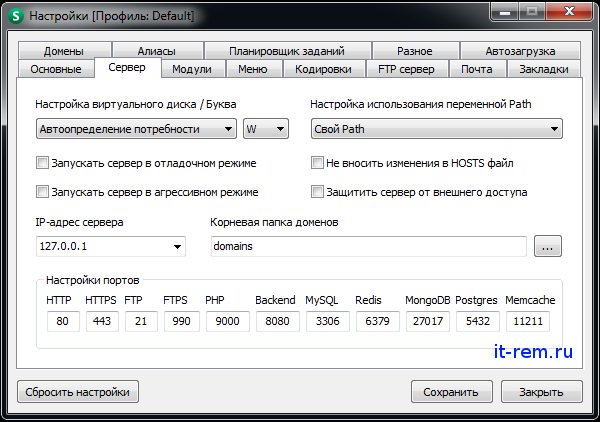Screen dimensions: 600x422
Task: Open the Меню tab
Action: [253, 69]
